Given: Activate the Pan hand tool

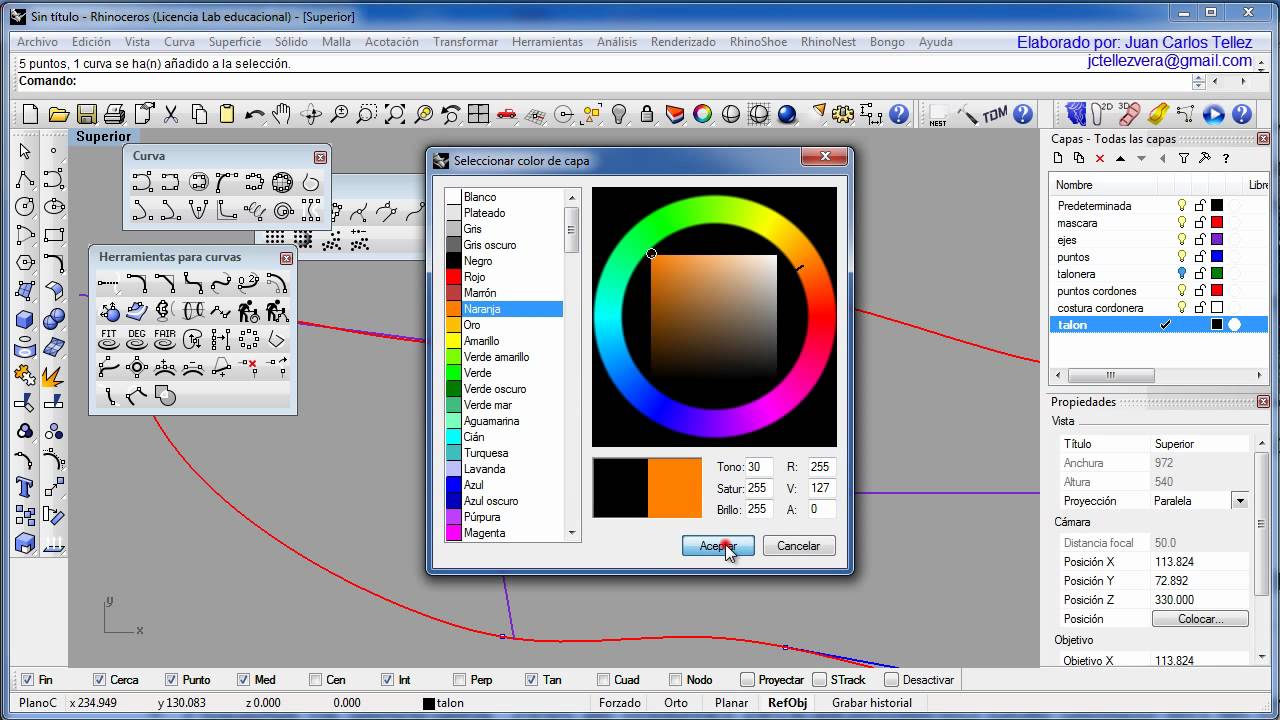Looking at the screenshot, I should 282,114.
